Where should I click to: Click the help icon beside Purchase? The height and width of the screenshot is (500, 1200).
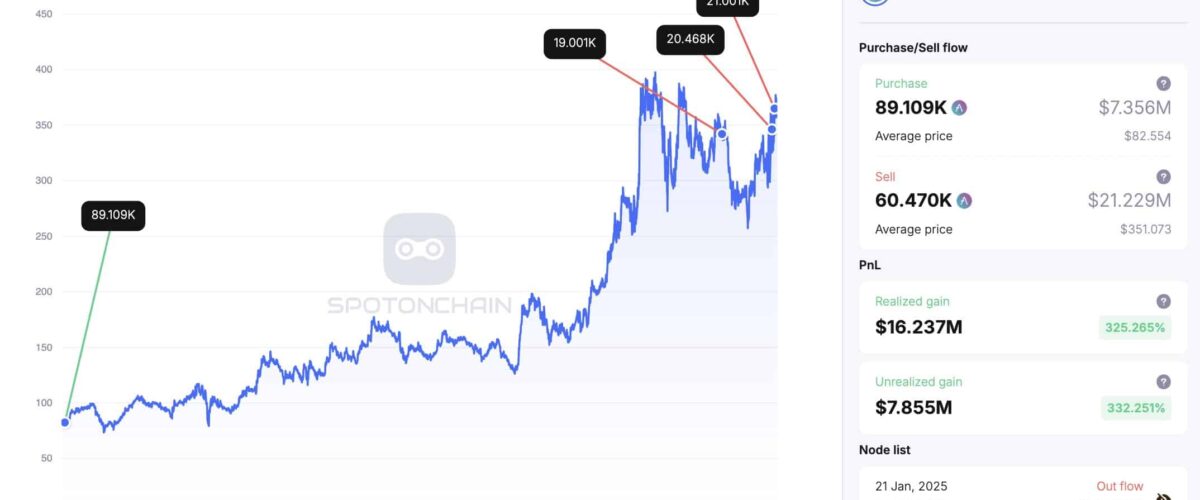click(x=1163, y=84)
